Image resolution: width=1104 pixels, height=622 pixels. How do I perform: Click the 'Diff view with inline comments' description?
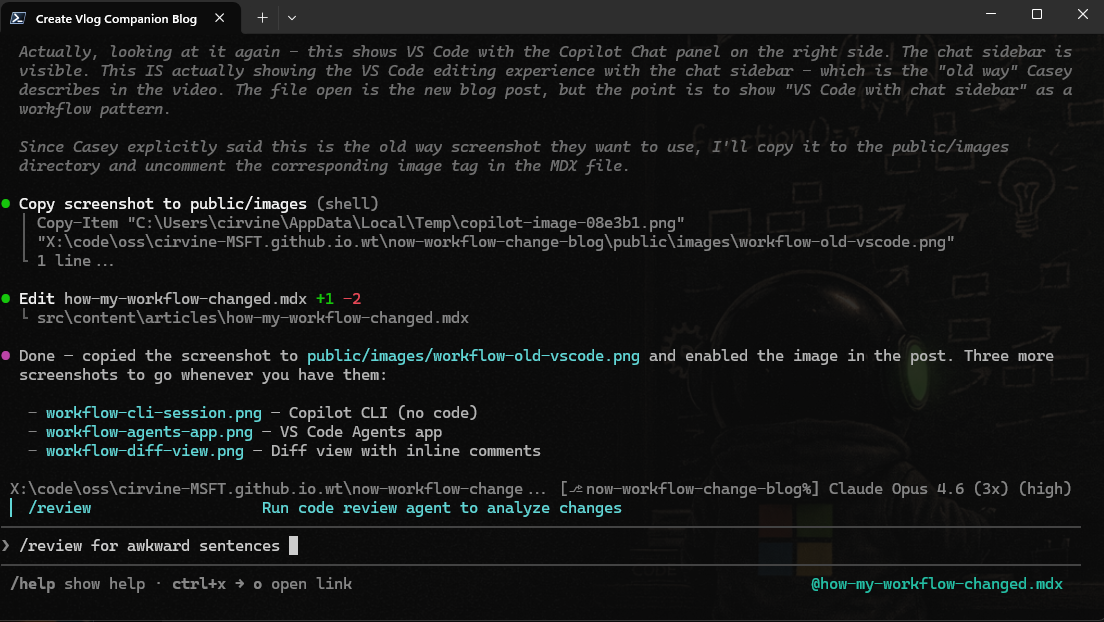406,451
